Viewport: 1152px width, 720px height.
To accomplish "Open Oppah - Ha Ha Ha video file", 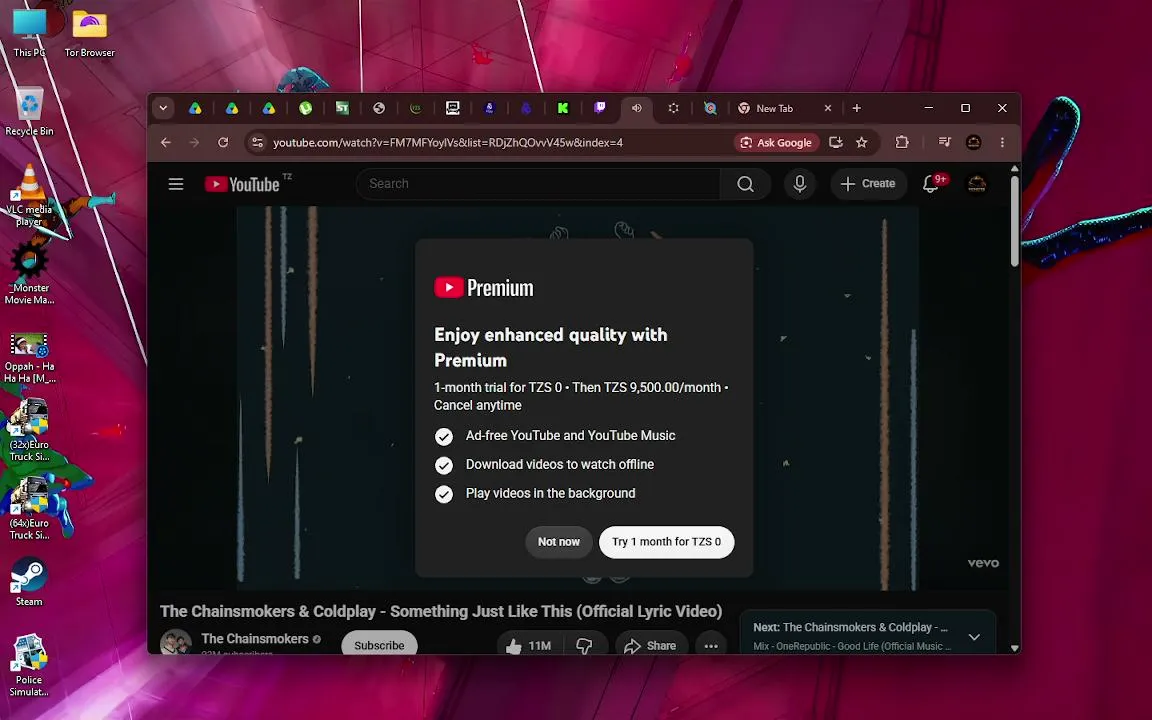I will pos(29,358).
